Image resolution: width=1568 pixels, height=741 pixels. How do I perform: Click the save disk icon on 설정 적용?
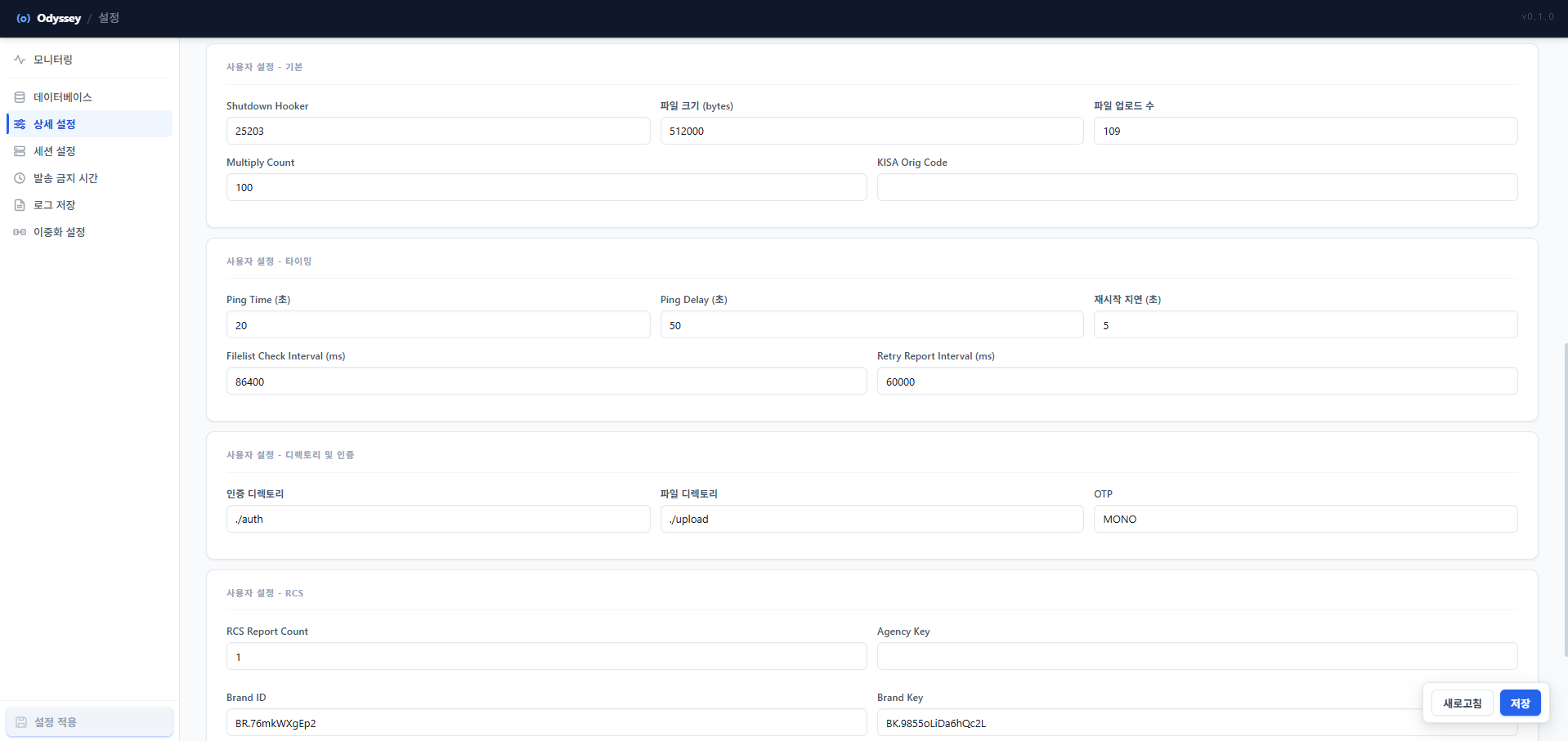(x=21, y=722)
